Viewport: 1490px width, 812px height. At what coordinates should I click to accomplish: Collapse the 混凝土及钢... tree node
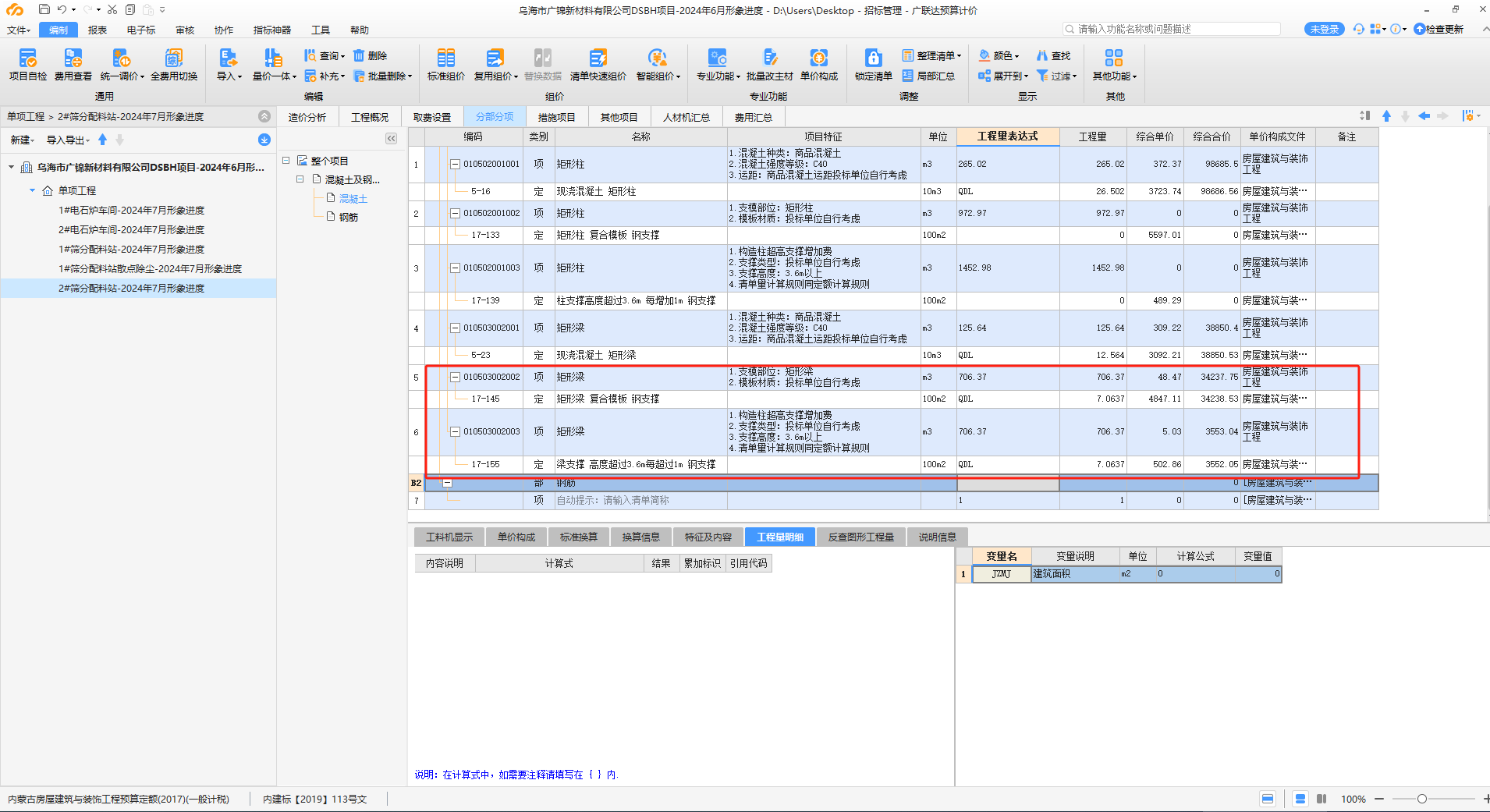coord(300,179)
